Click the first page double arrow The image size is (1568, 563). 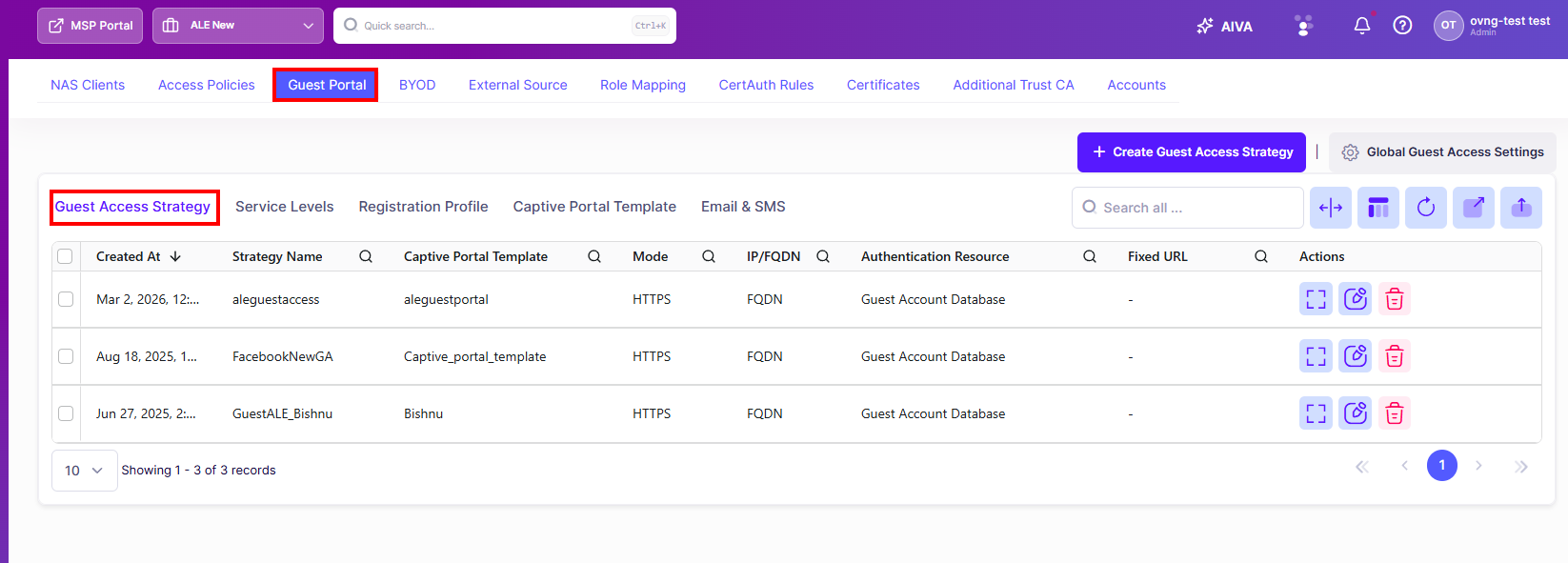pos(1362,466)
